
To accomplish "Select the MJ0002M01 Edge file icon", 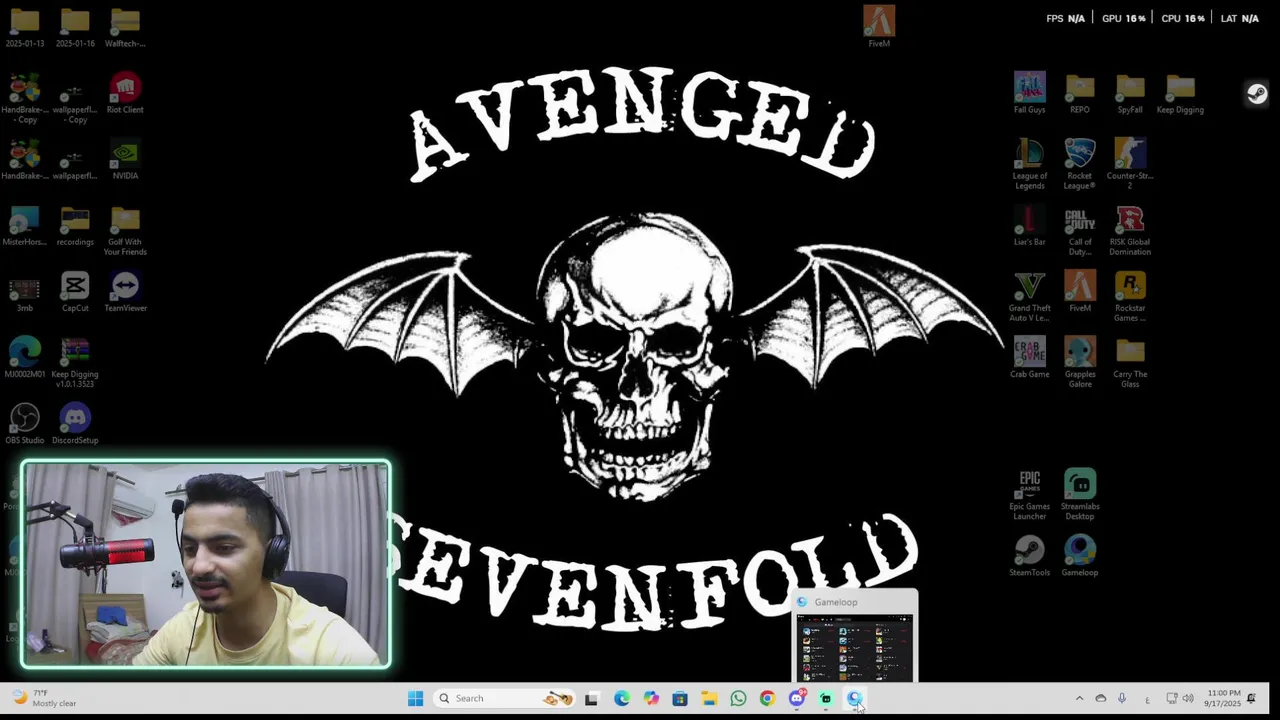I will (x=25, y=357).
